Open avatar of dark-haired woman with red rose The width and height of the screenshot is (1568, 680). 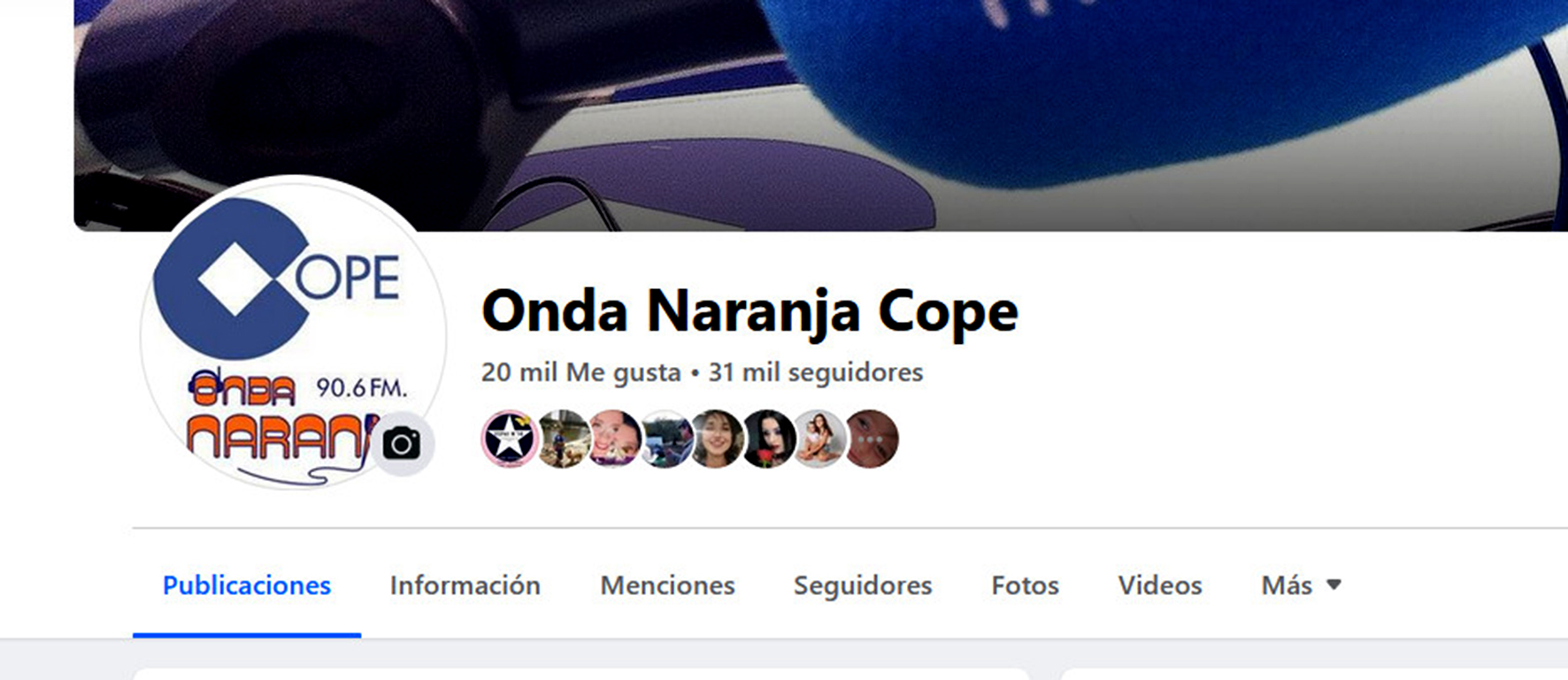coord(767,439)
